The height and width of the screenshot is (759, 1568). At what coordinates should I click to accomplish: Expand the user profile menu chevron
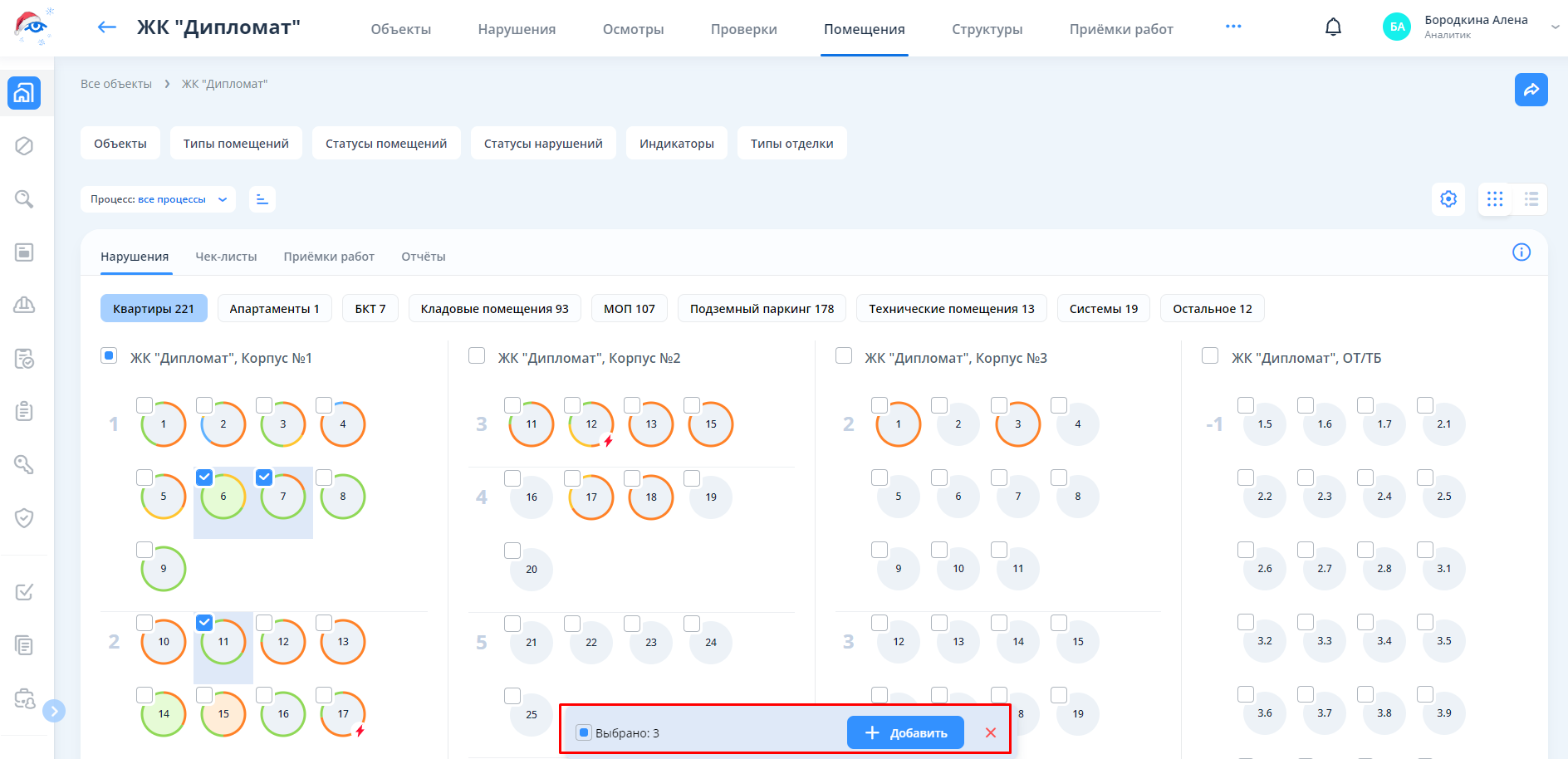pos(1555,27)
